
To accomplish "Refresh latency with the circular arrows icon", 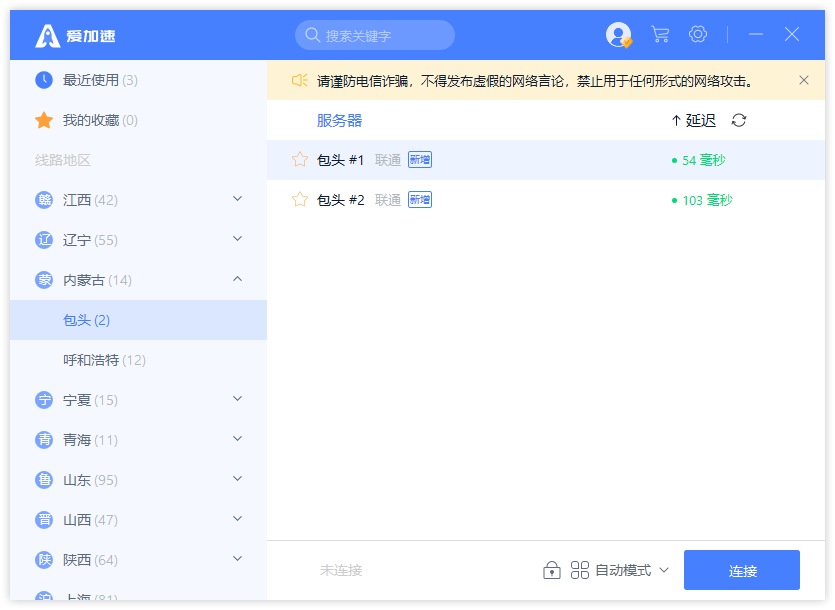I will point(739,120).
